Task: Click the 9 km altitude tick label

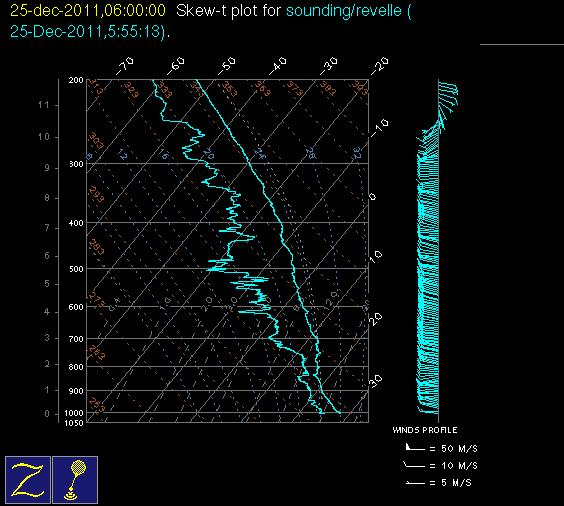Action: pyautogui.click(x=46, y=168)
